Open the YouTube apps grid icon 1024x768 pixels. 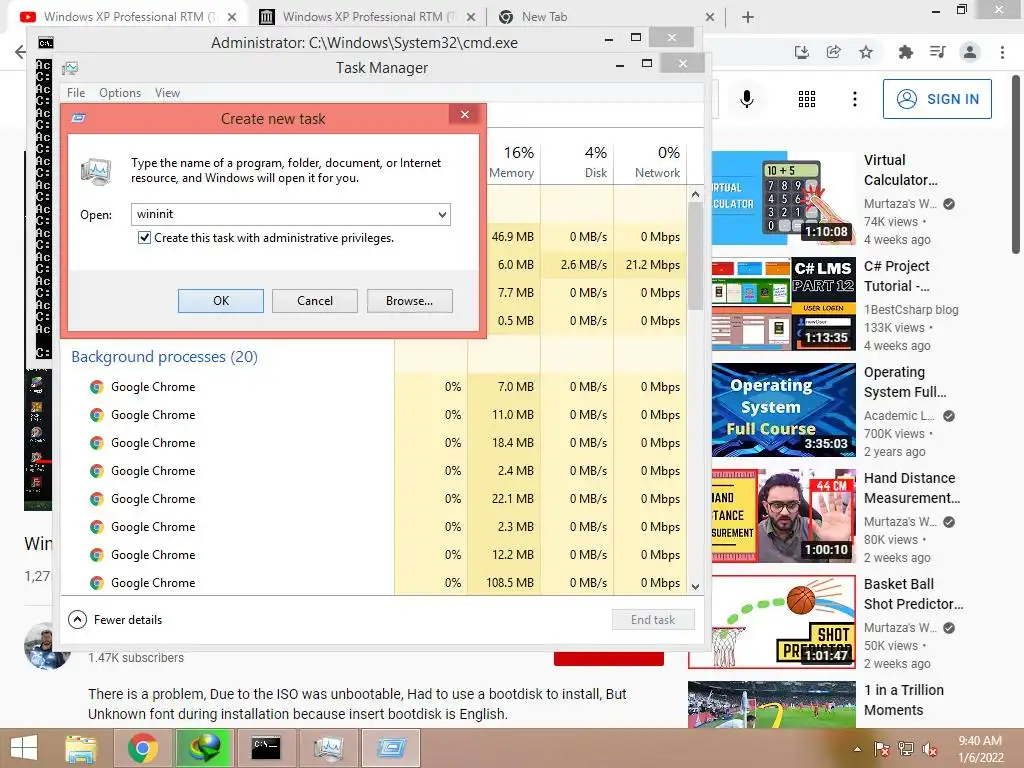click(807, 99)
